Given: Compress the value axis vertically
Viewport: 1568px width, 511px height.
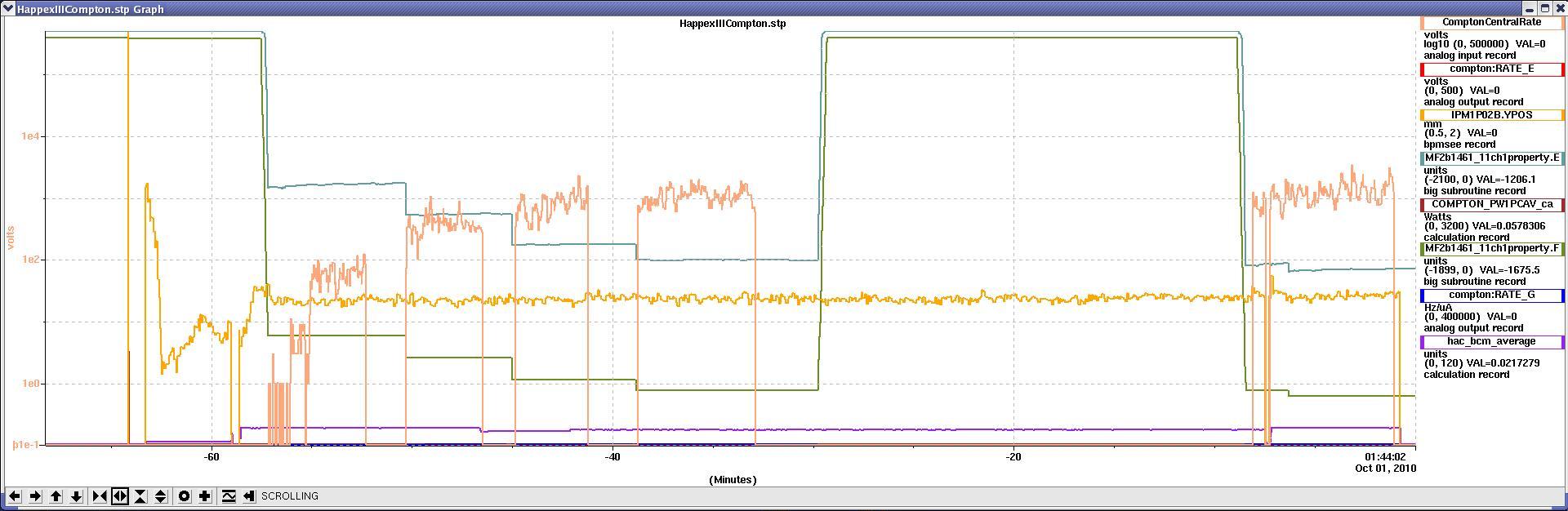Looking at the screenshot, I should pos(140,495).
